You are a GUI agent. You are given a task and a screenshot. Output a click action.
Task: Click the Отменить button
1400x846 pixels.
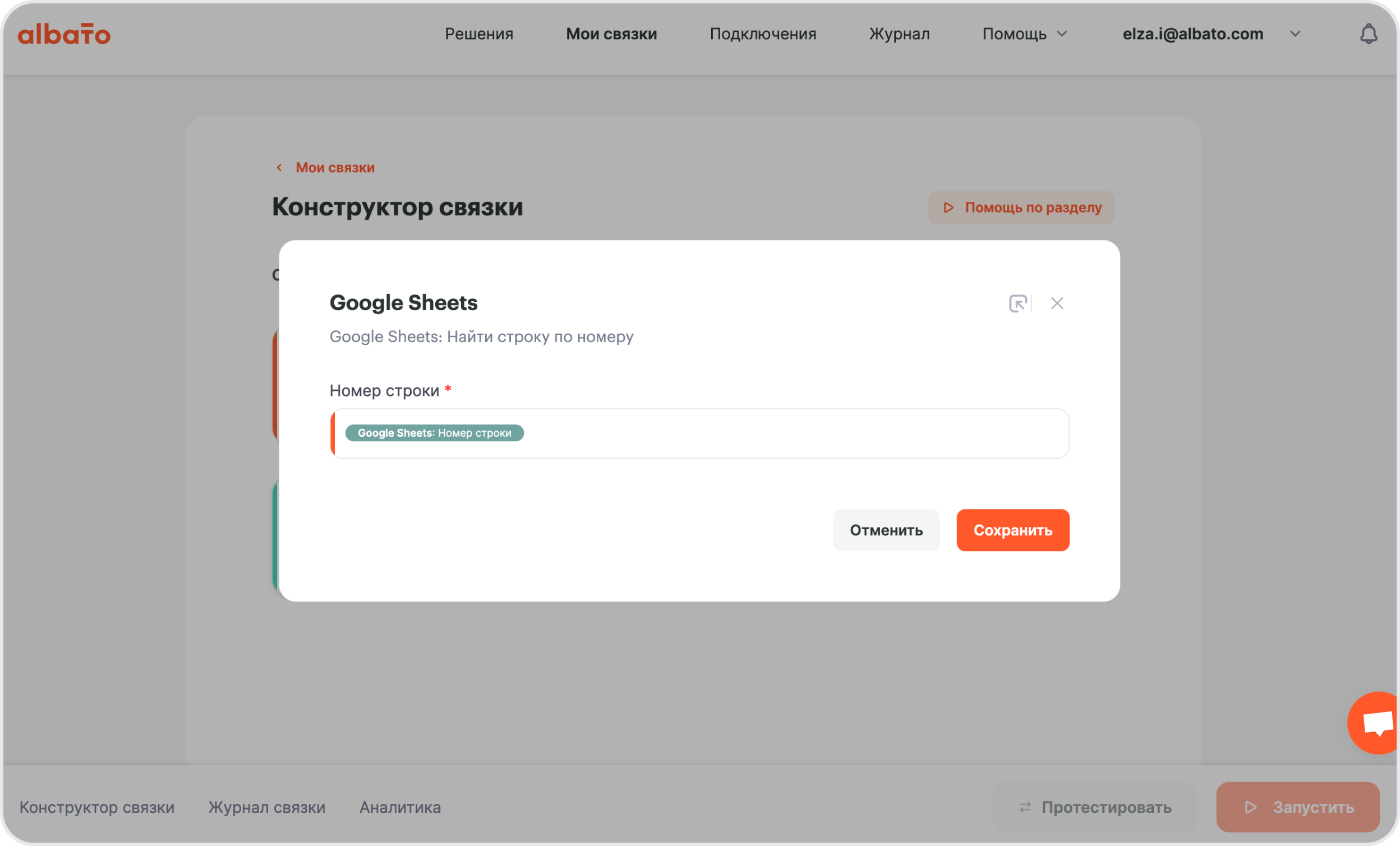[x=886, y=530]
